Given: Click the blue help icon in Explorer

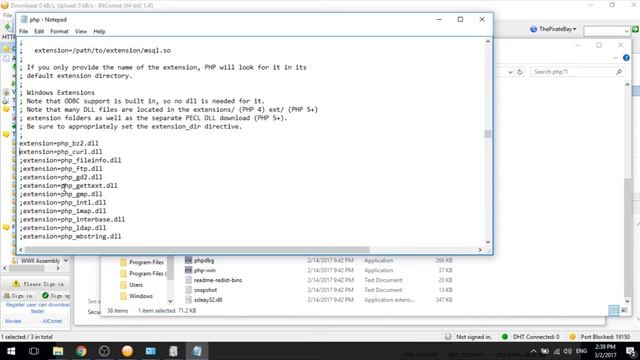Looking at the screenshot, I should 626,58.
